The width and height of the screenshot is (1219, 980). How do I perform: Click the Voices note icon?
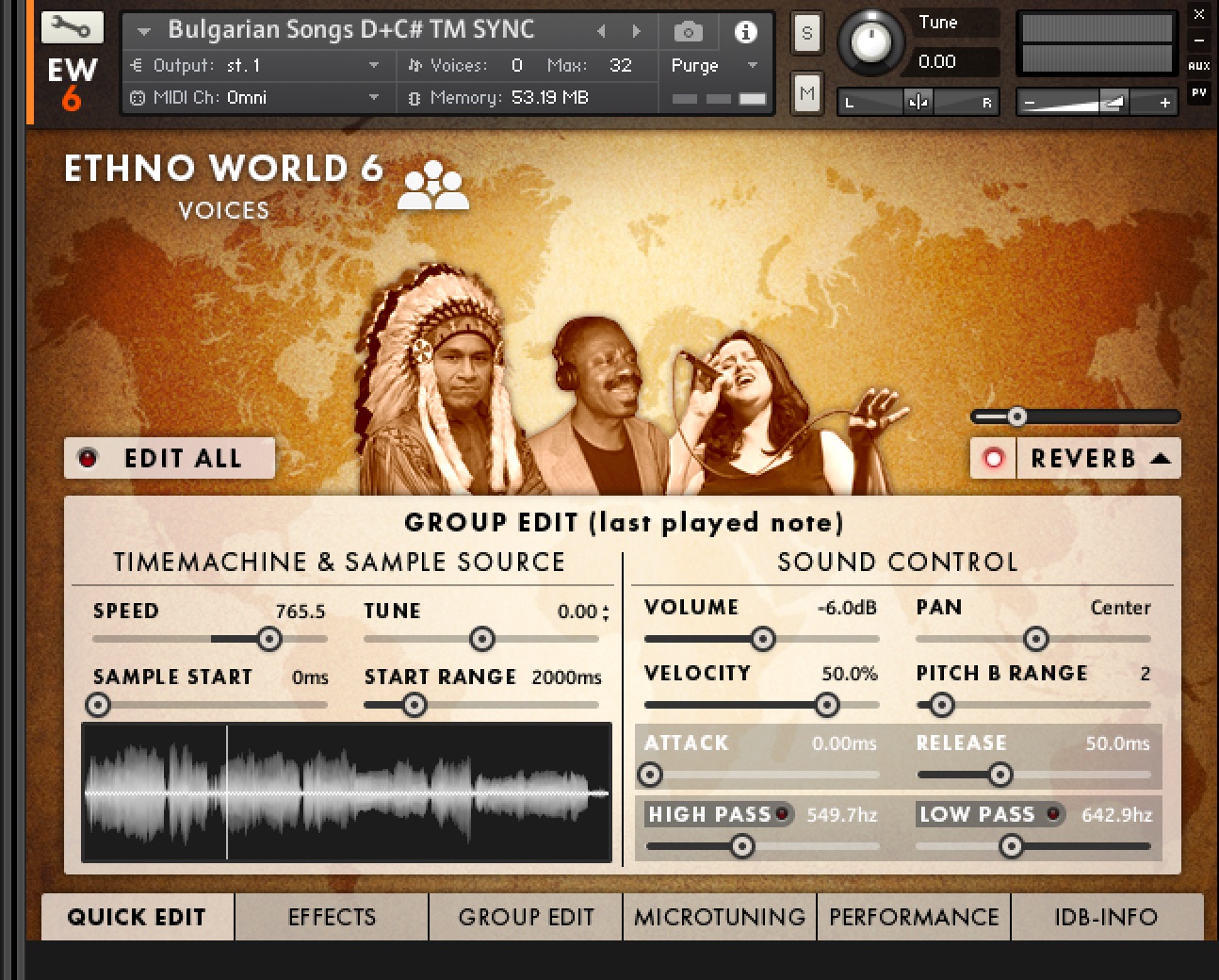click(414, 65)
